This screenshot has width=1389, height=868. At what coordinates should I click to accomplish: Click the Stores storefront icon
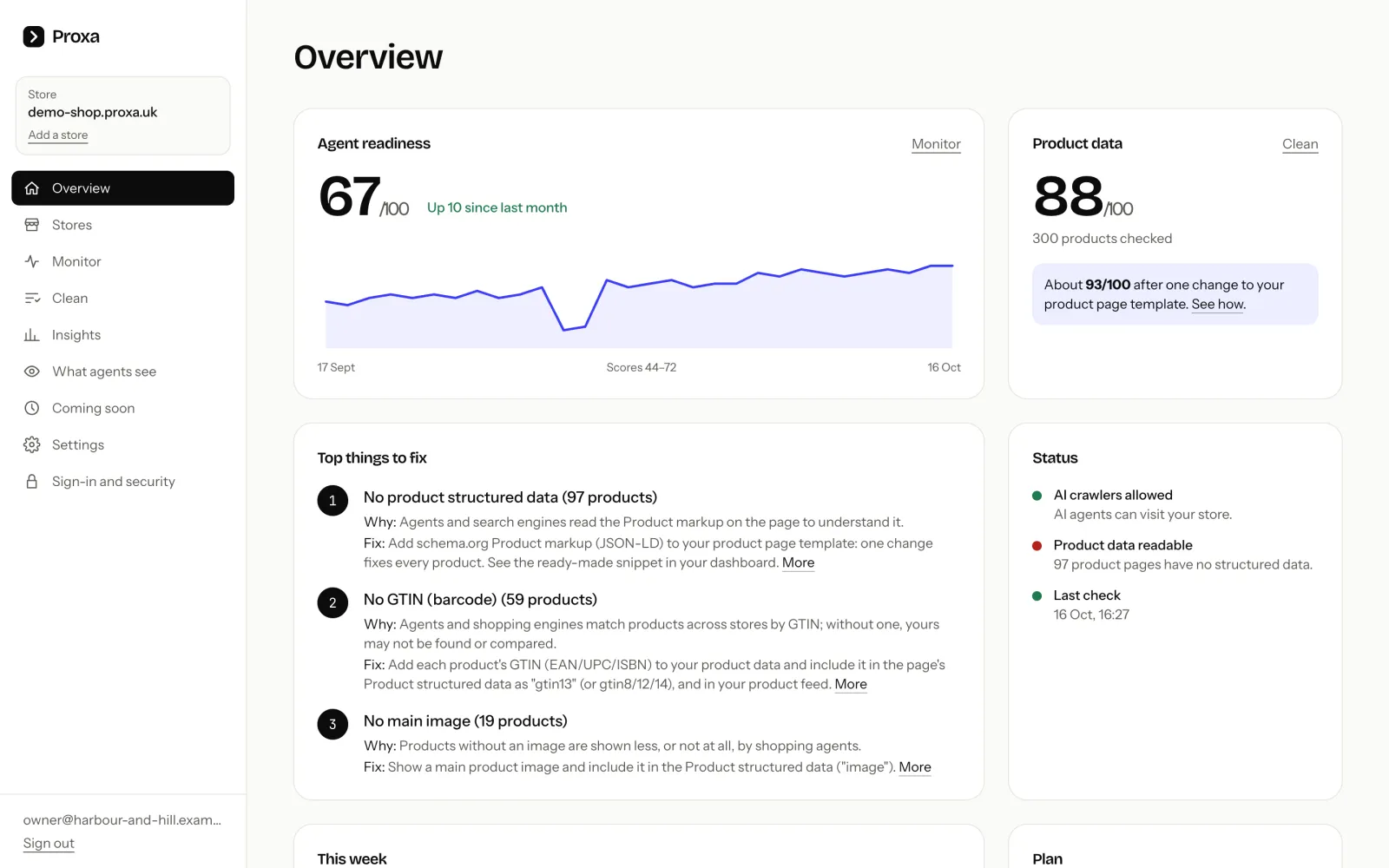click(x=32, y=225)
